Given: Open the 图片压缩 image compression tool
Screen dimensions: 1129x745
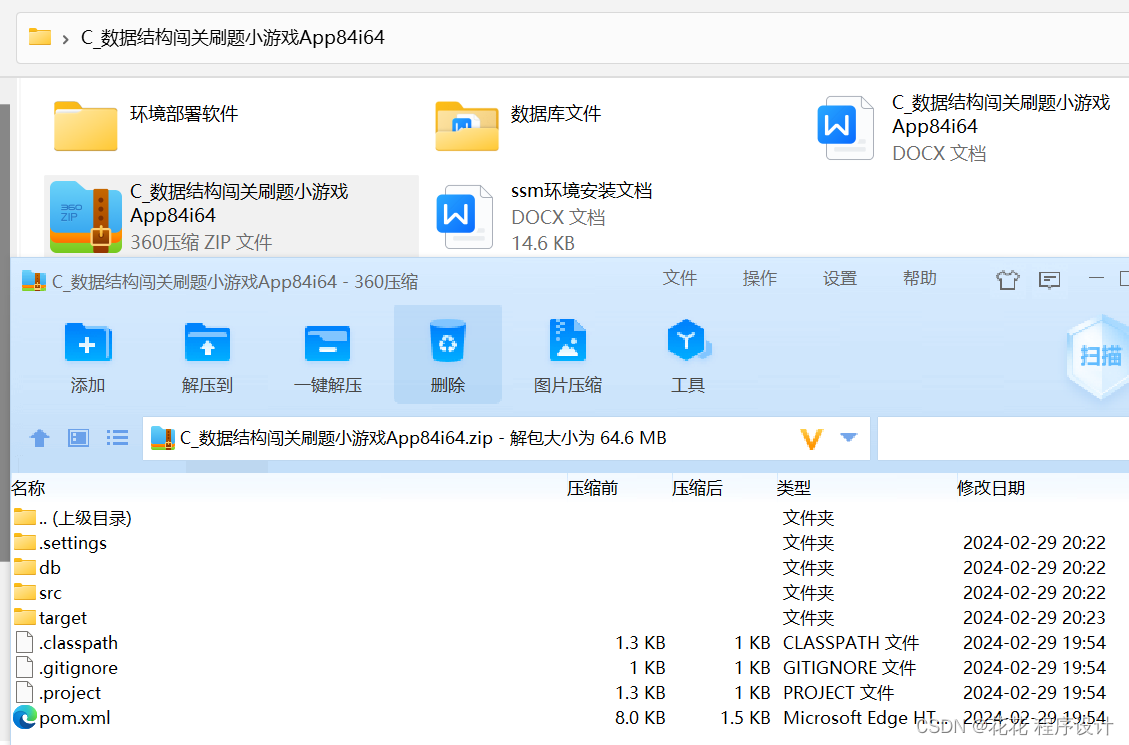Looking at the screenshot, I should tap(567, 354).
